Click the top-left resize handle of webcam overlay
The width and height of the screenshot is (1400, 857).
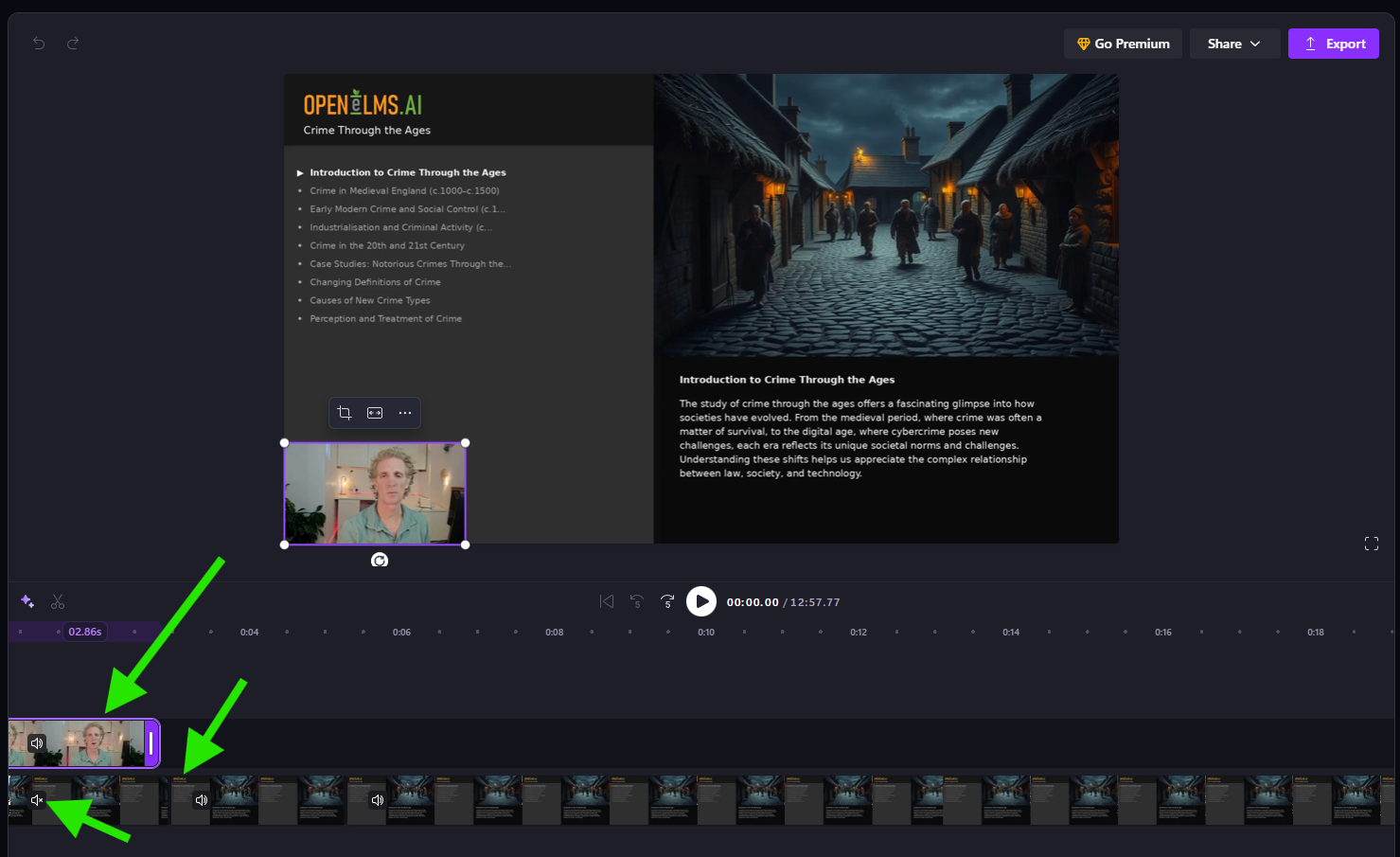284,442
